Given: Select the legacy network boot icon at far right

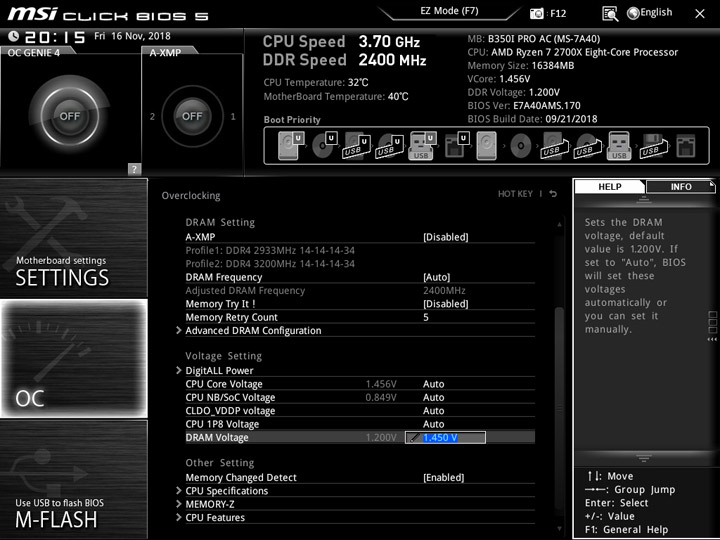Looking at the screenshot, I should [686, 146].
